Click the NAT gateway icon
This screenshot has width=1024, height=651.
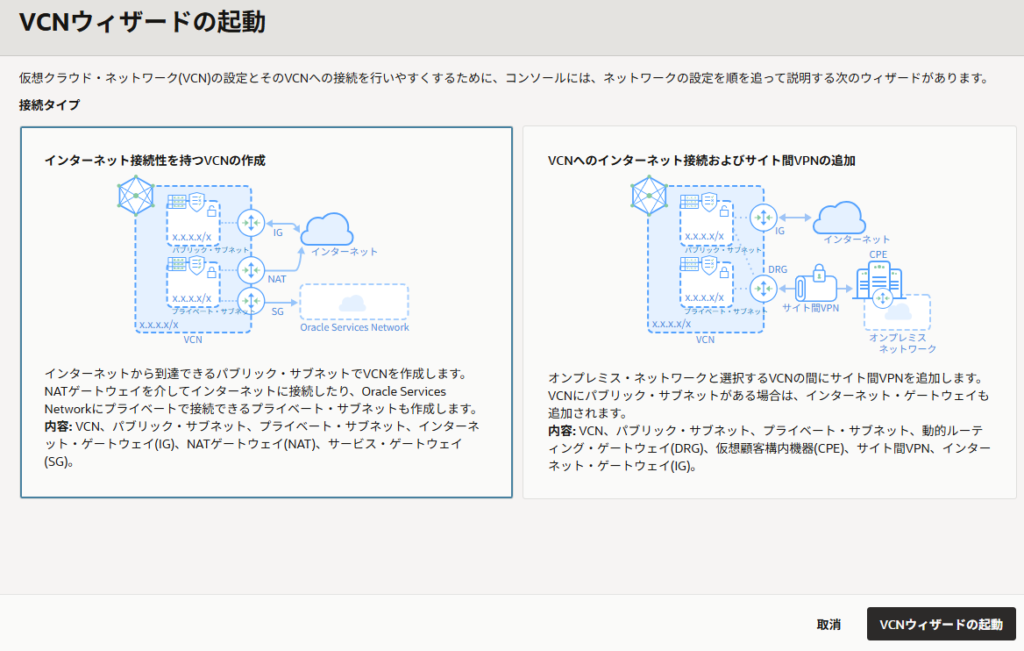tap(250, 270)
